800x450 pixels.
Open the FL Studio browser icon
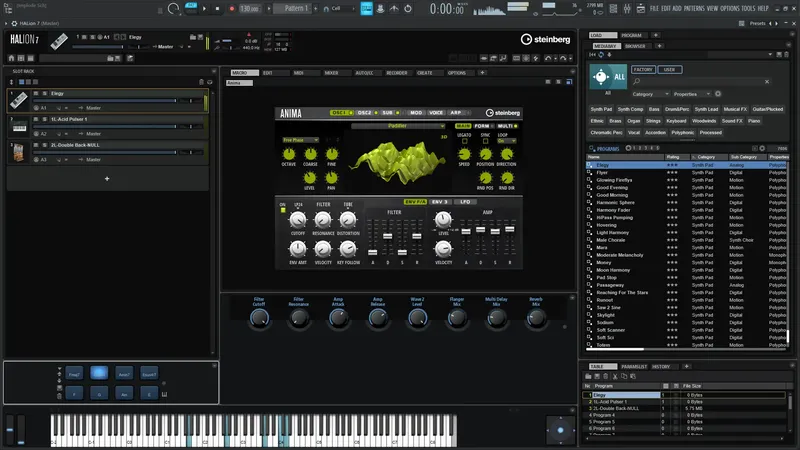(640, 9)
